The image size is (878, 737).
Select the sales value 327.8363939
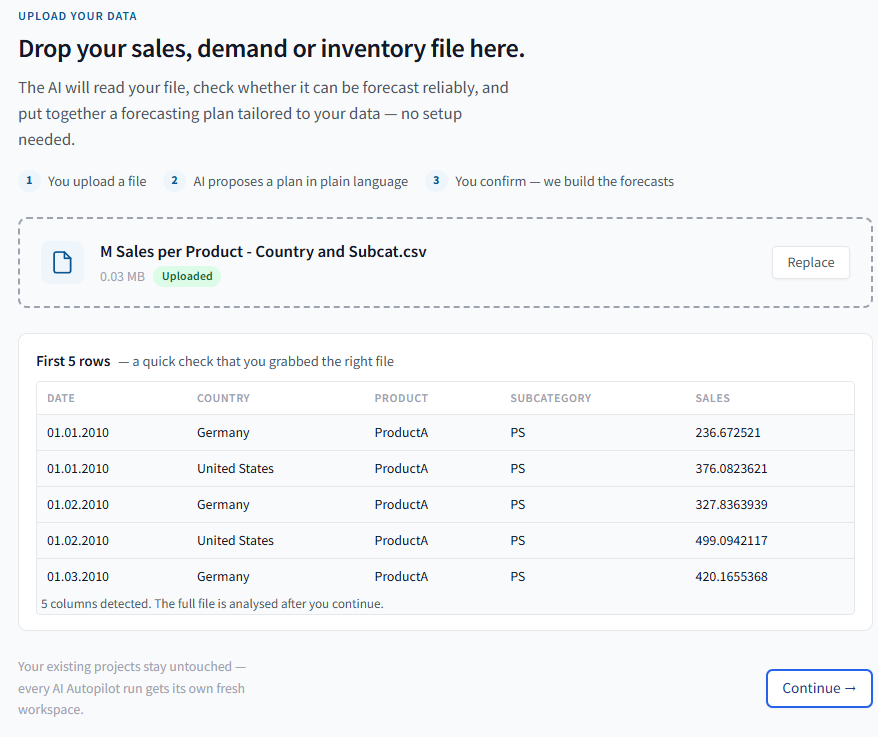tap(731, 505)
